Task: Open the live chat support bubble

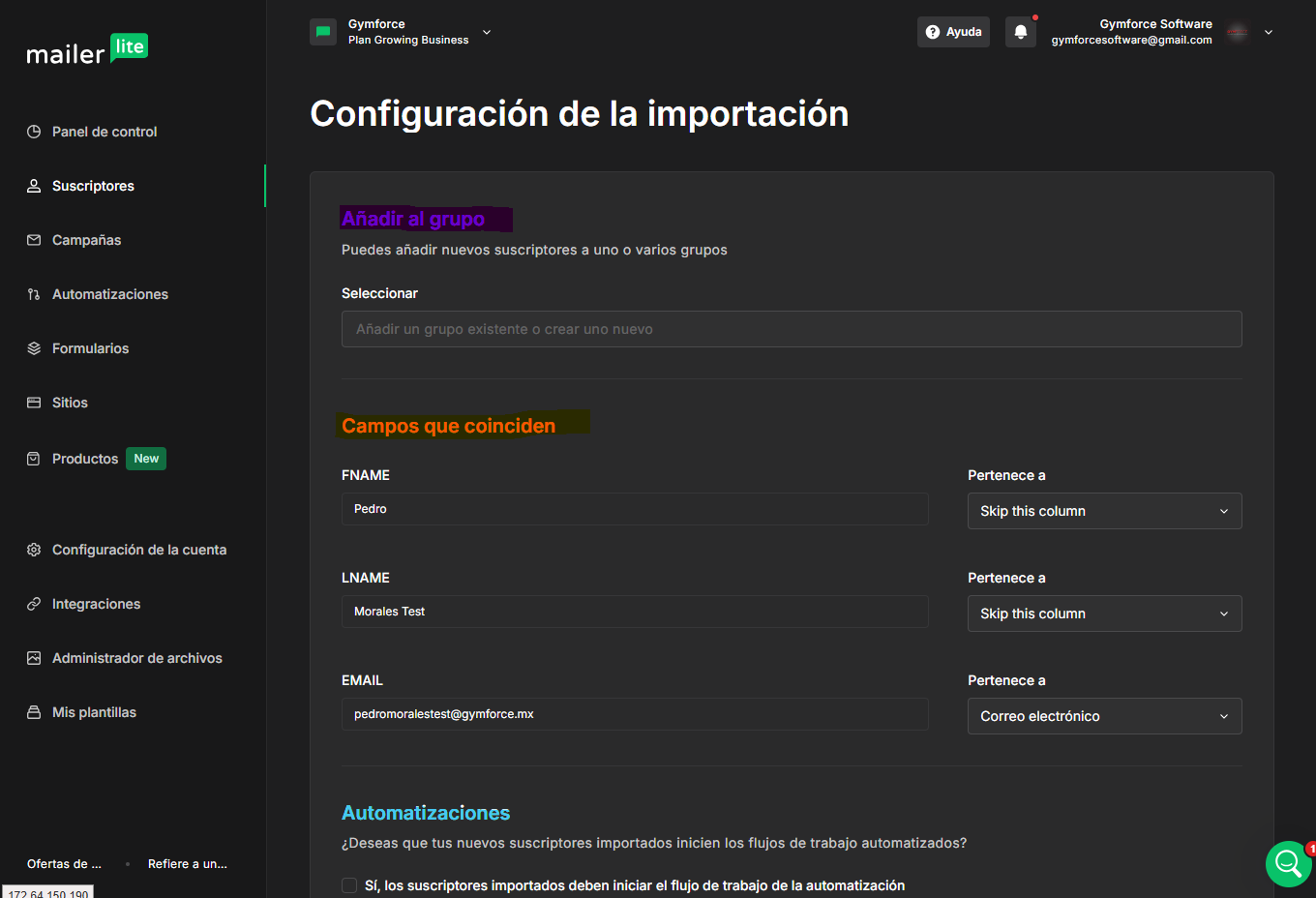Action: [1288, 863]
